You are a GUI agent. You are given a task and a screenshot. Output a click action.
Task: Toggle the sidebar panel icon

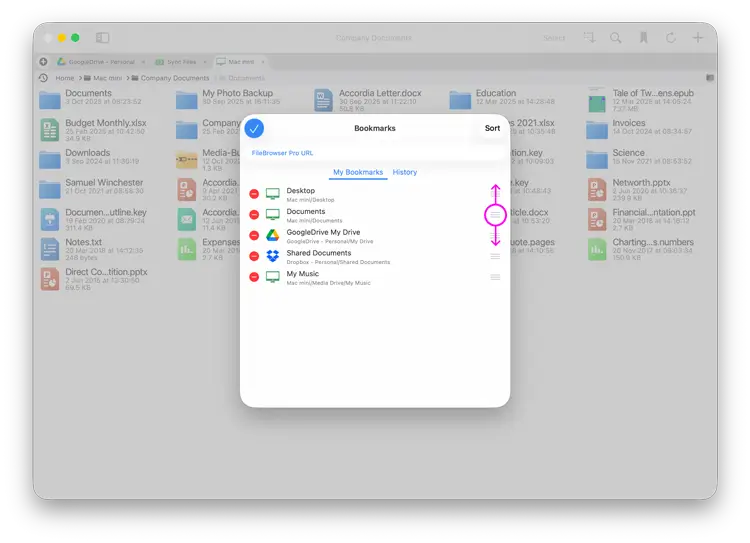click(x=103, y=38)
